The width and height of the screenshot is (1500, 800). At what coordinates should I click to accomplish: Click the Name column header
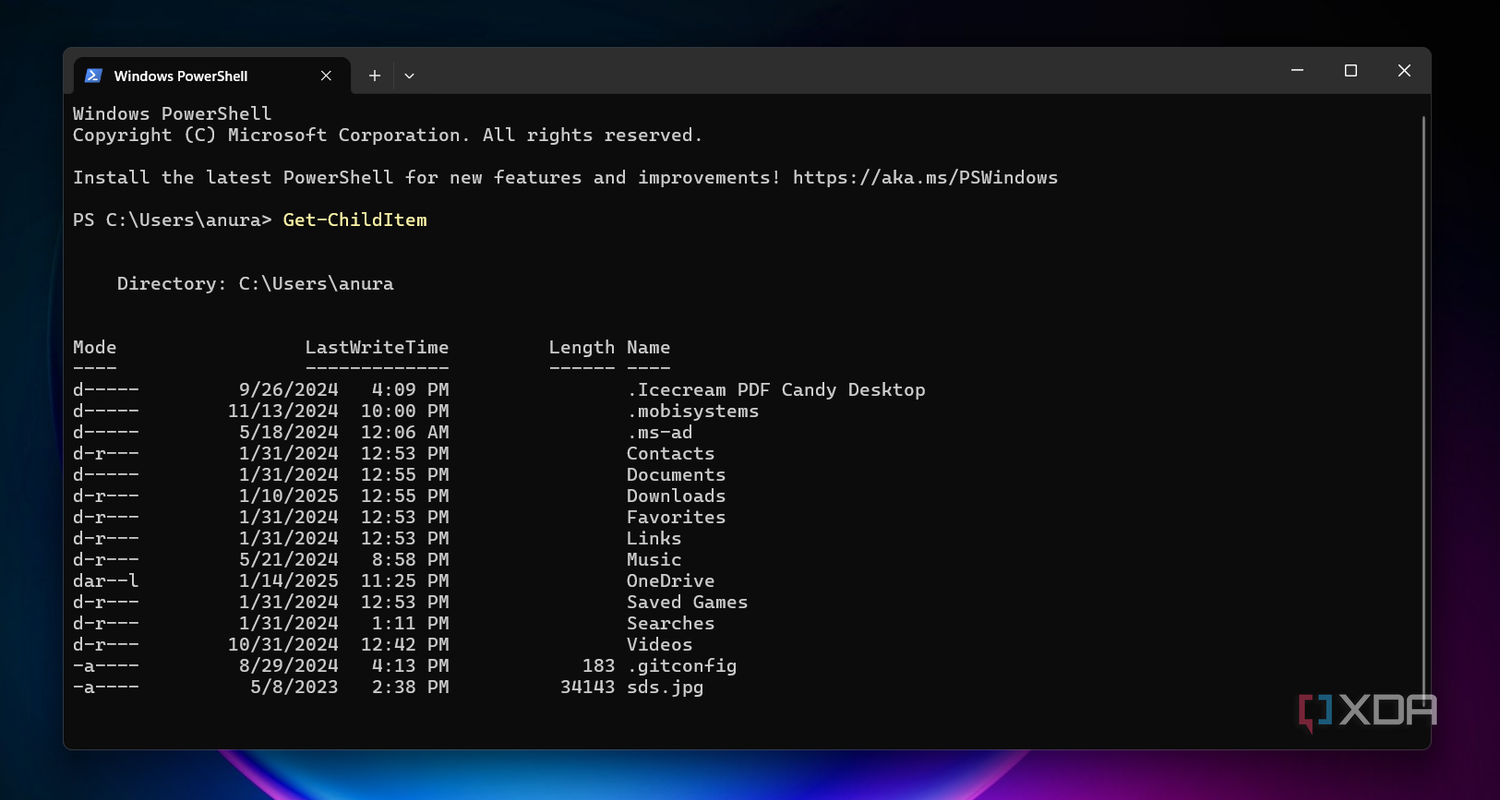point(649,348)
